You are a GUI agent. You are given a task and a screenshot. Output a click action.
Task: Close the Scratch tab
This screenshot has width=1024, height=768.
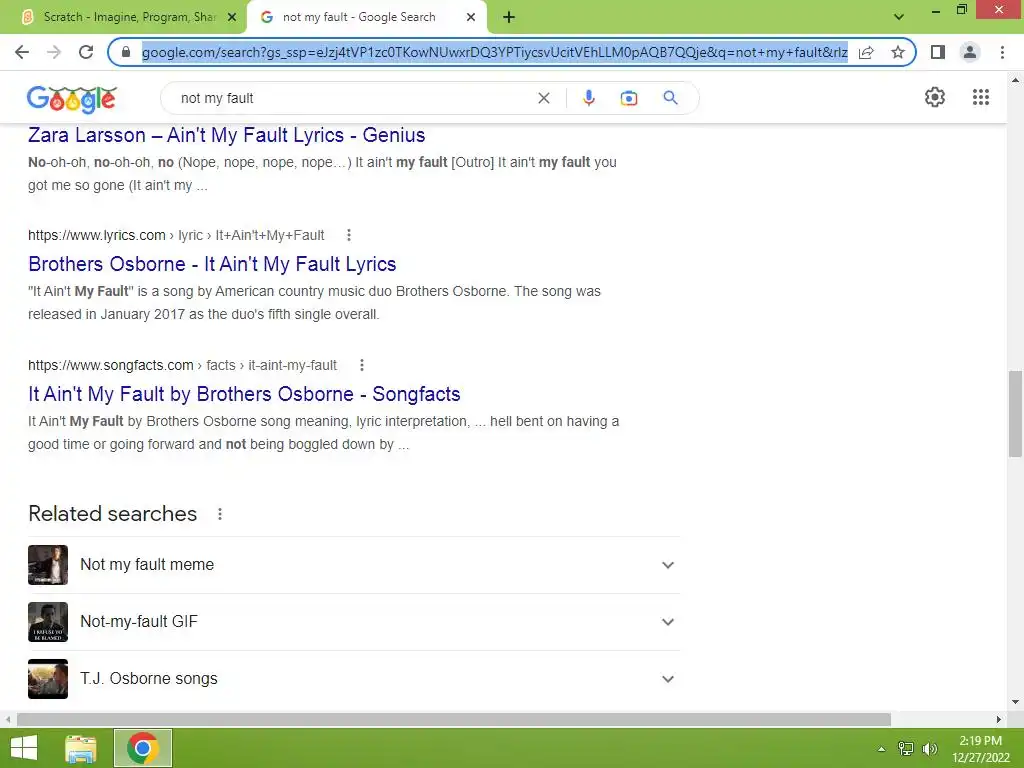point(232,18)
